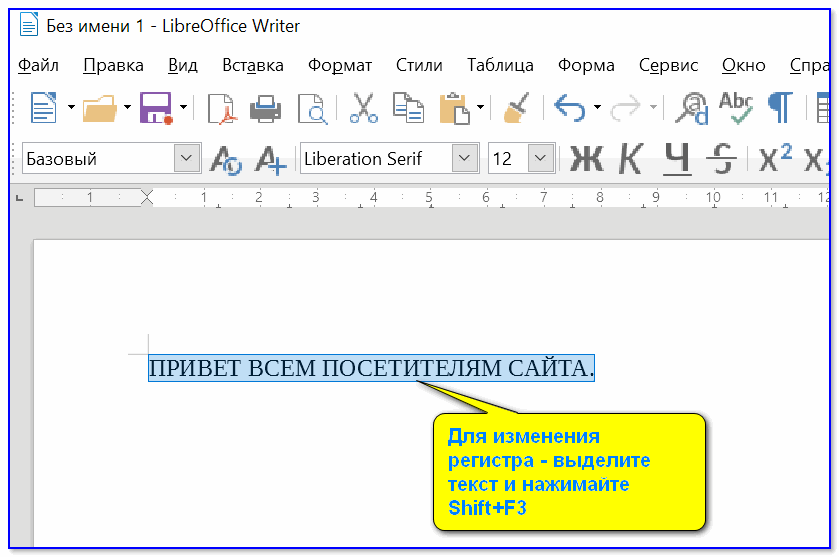
Task: Export document as PDF icon
Action: click(222, 107)
